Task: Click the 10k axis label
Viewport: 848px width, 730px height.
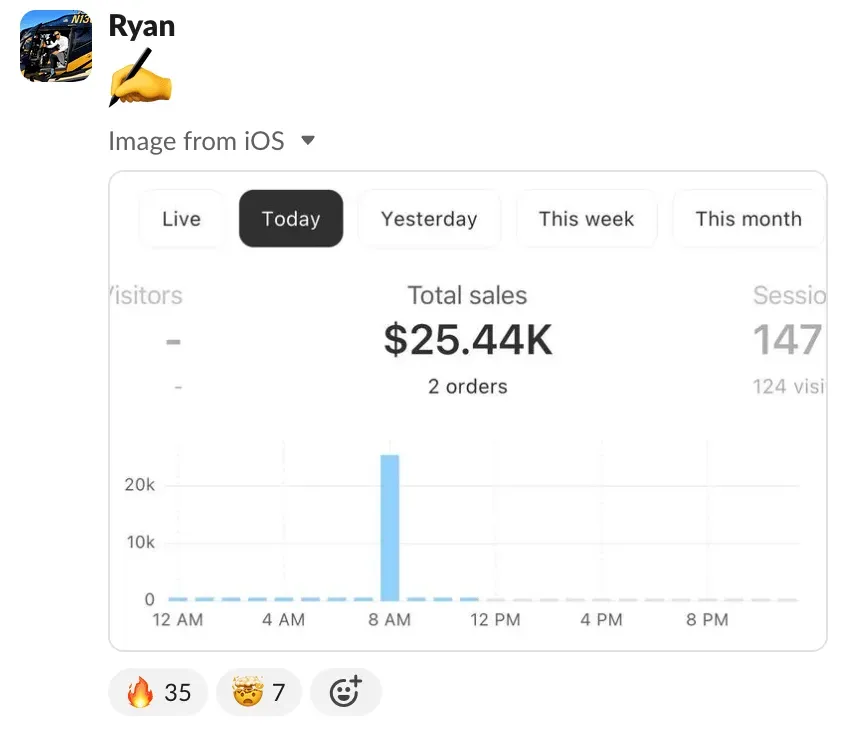Action: click(141, 542)
